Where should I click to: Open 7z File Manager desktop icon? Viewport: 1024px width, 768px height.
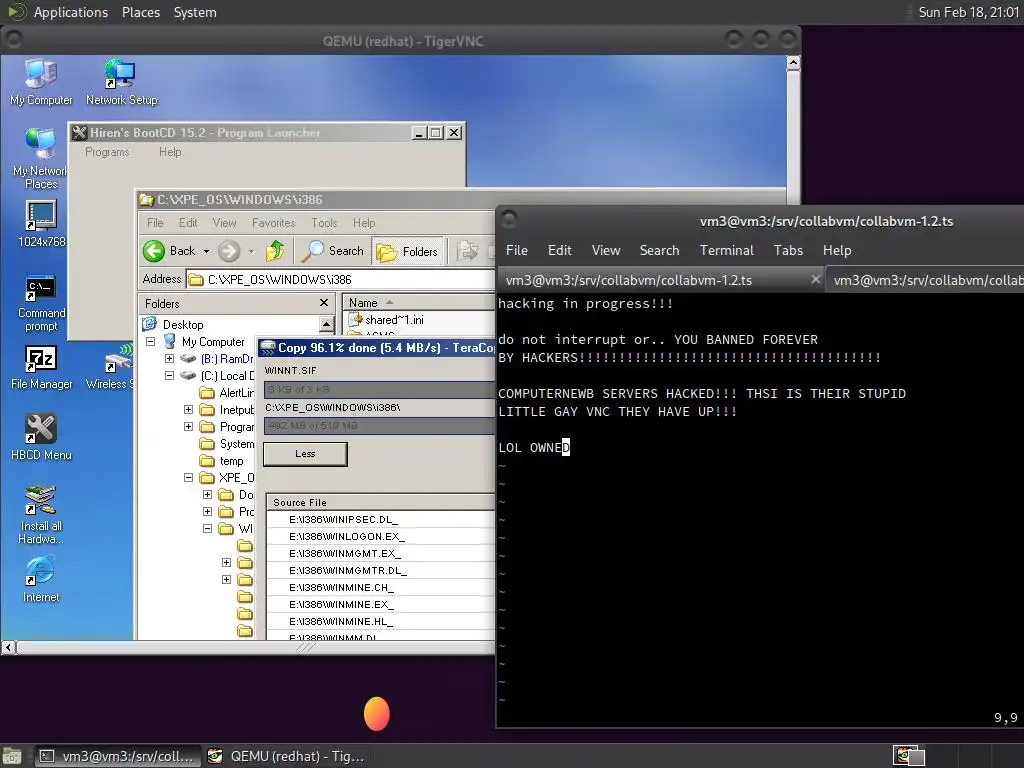click(x=41, y=368)
